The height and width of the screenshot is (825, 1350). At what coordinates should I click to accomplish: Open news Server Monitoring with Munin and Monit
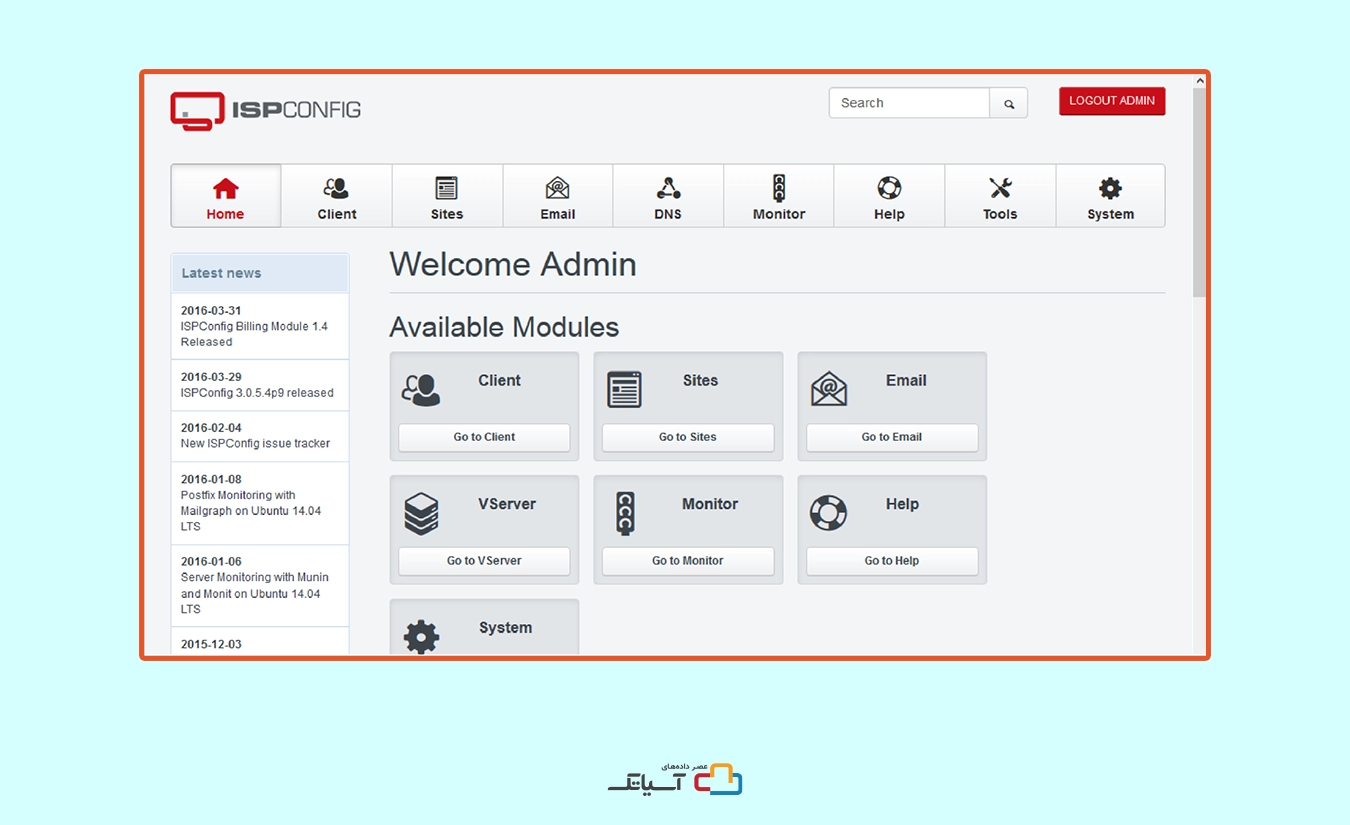point(254,593)
